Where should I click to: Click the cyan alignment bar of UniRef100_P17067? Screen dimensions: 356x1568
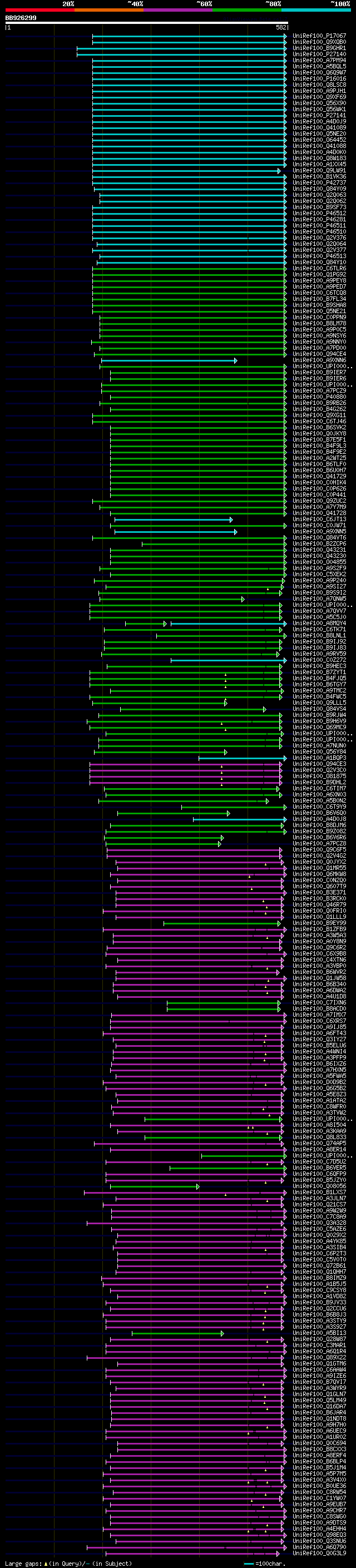click(x=189, y=36)
